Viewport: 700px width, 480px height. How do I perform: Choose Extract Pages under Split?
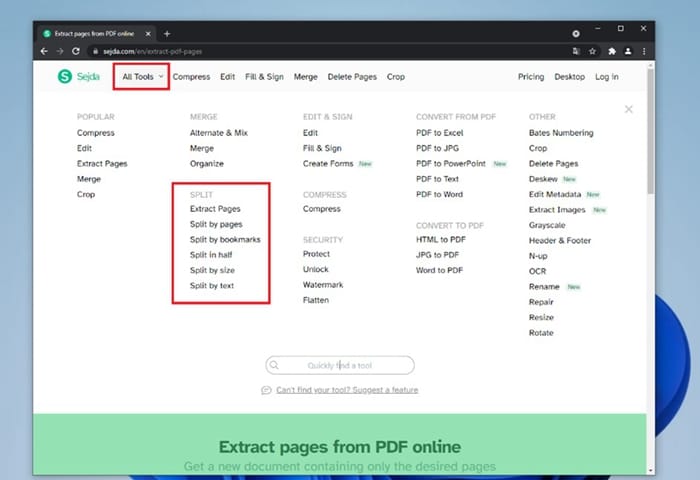[215, 209]
